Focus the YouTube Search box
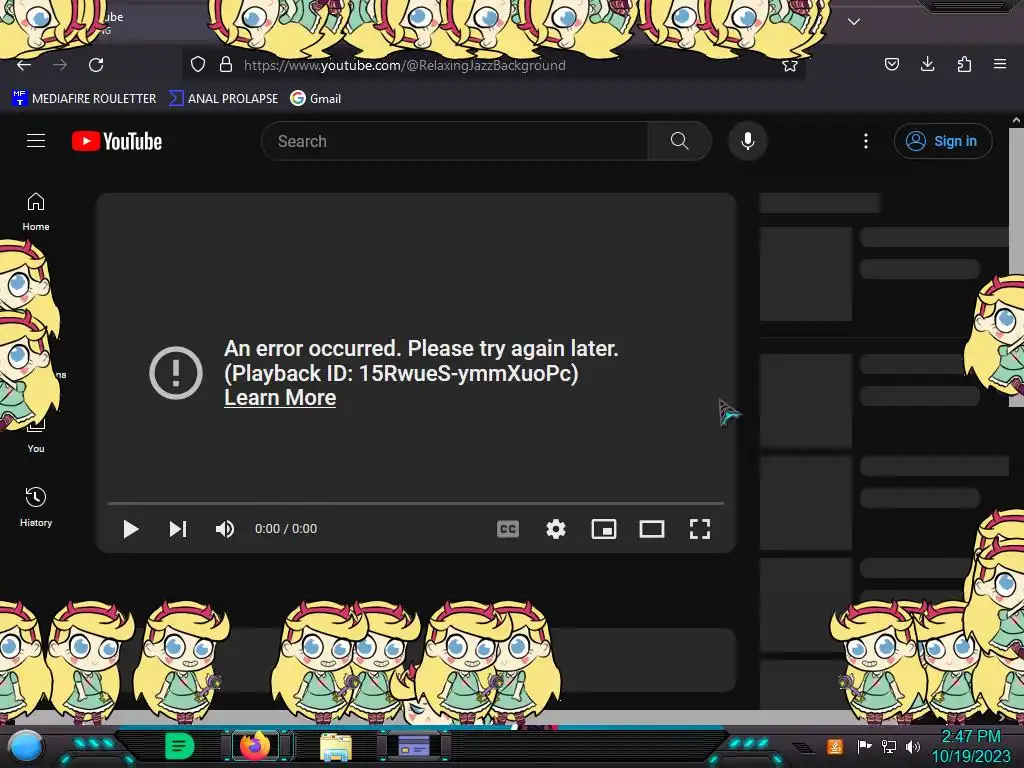Viewport: 1024px width, 768px height. 455,141
